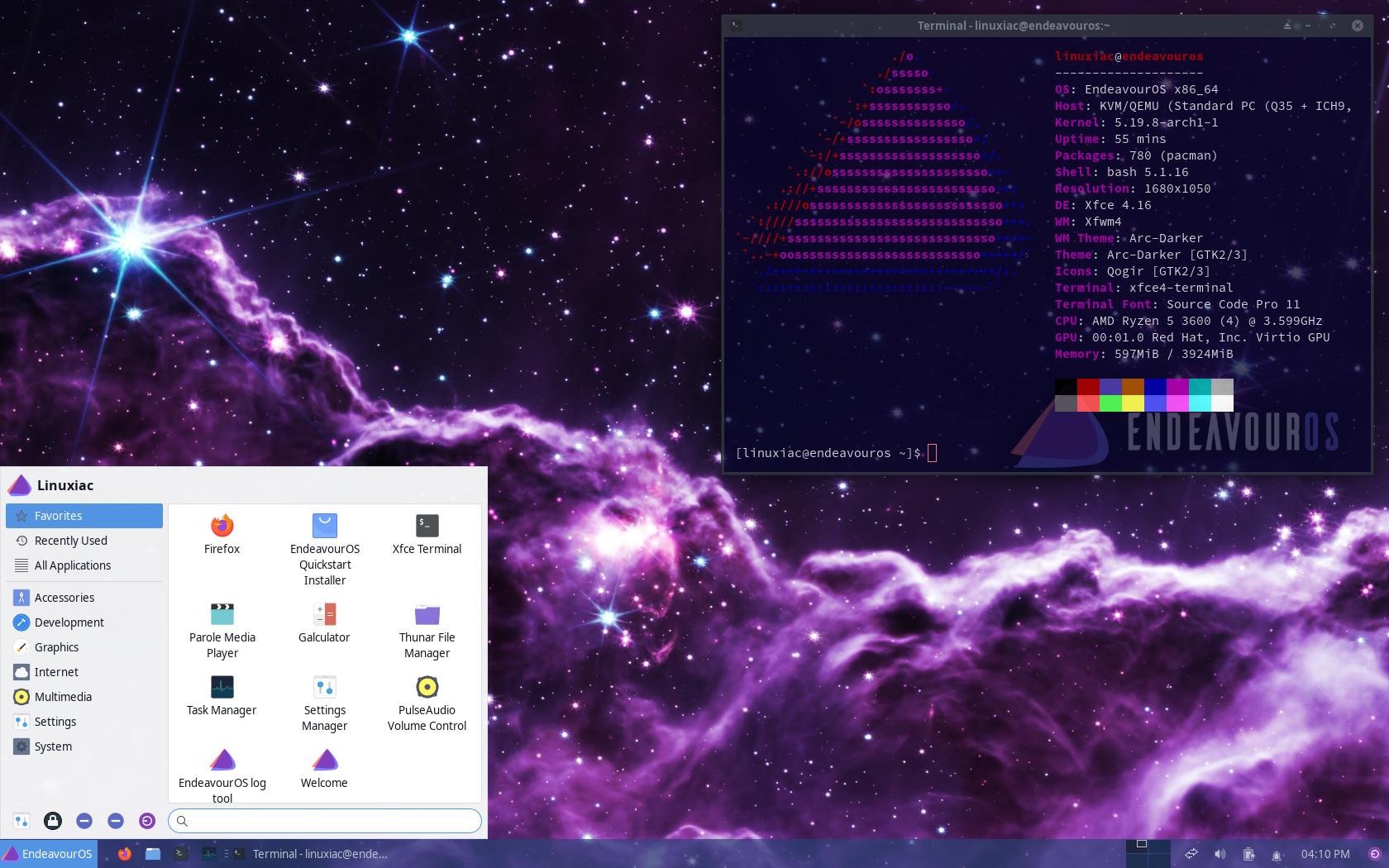
Task: Click the 04:10 PM clock
Action: (1325, 854)
